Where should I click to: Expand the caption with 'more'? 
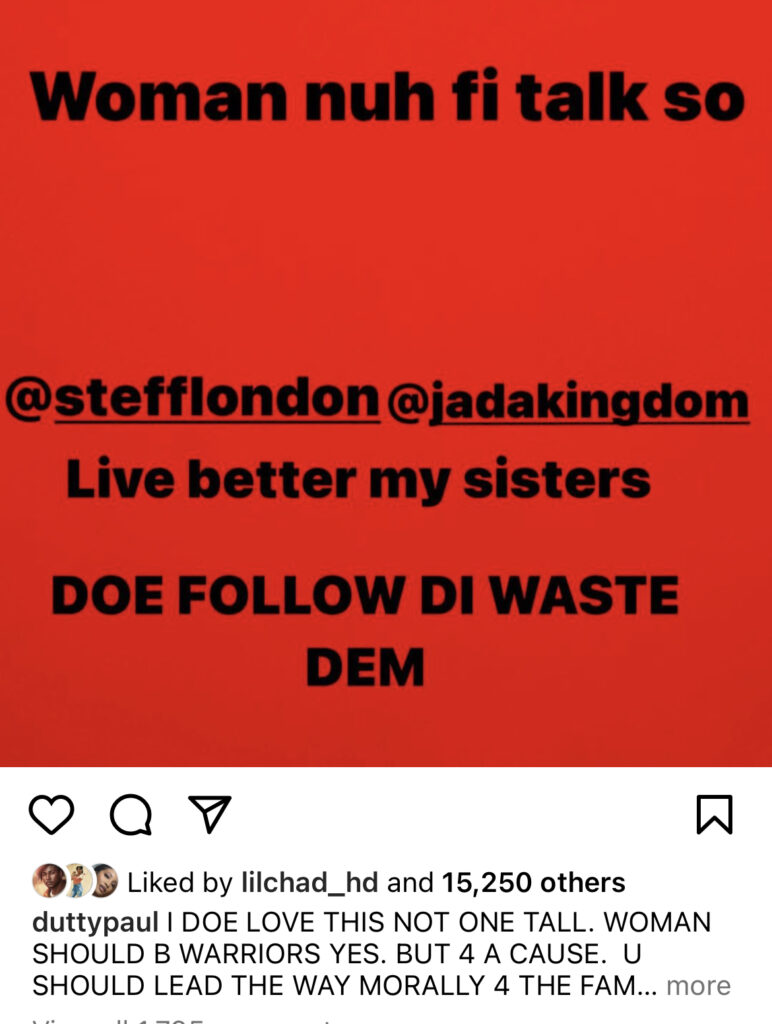pyautogui.click(x=698, y=985)
